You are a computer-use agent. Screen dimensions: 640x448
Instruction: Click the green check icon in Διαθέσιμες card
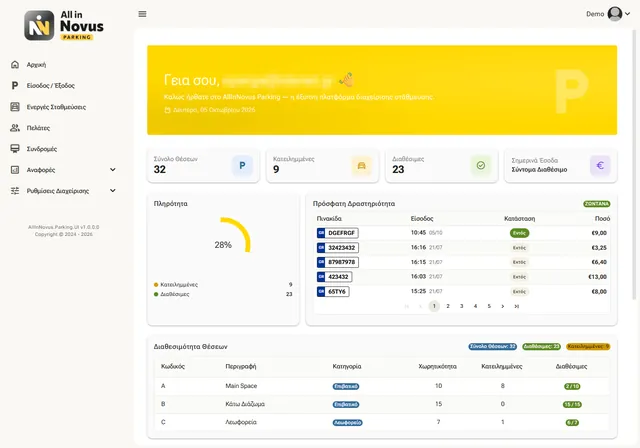(x=481, y=165)
